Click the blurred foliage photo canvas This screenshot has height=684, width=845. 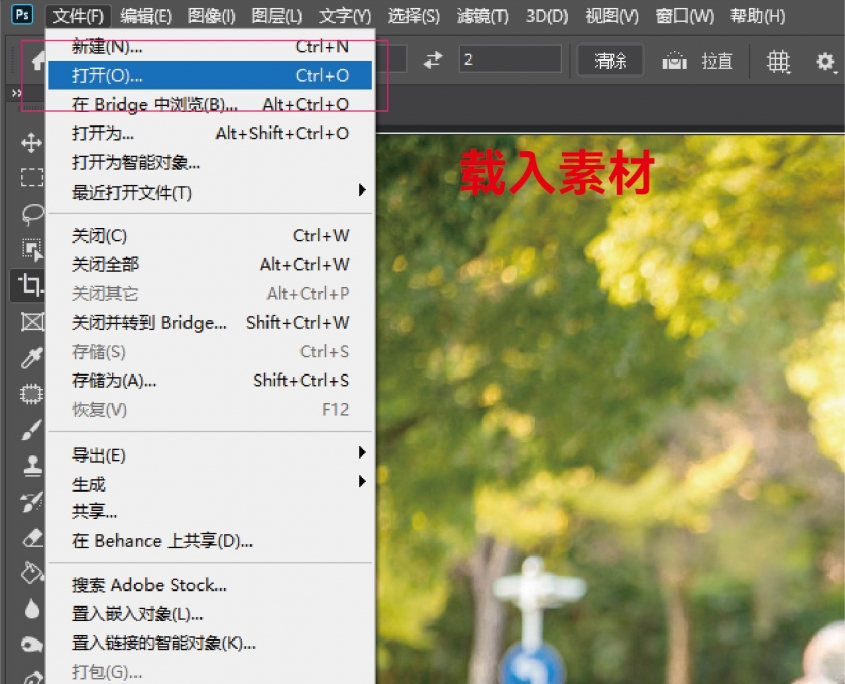610,409
